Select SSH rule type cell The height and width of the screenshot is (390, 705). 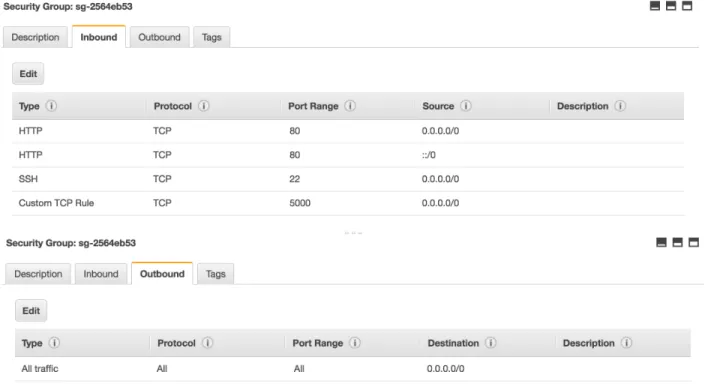[28, 179]
